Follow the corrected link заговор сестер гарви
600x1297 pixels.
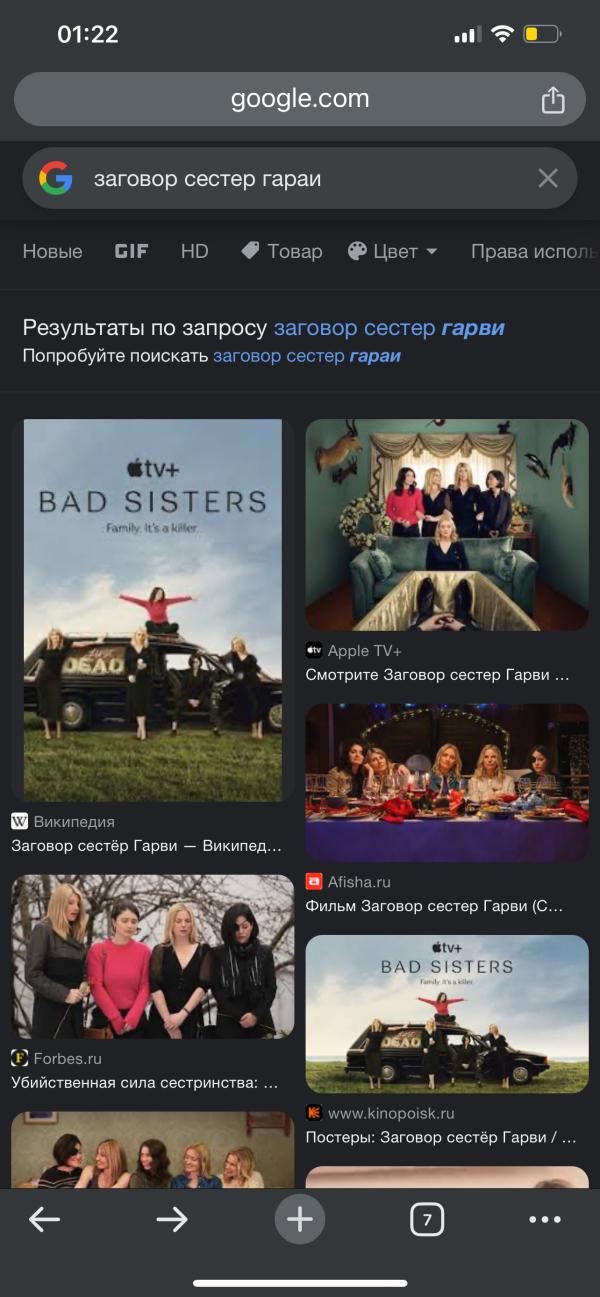pyautogui.click(x=389, y=328)
